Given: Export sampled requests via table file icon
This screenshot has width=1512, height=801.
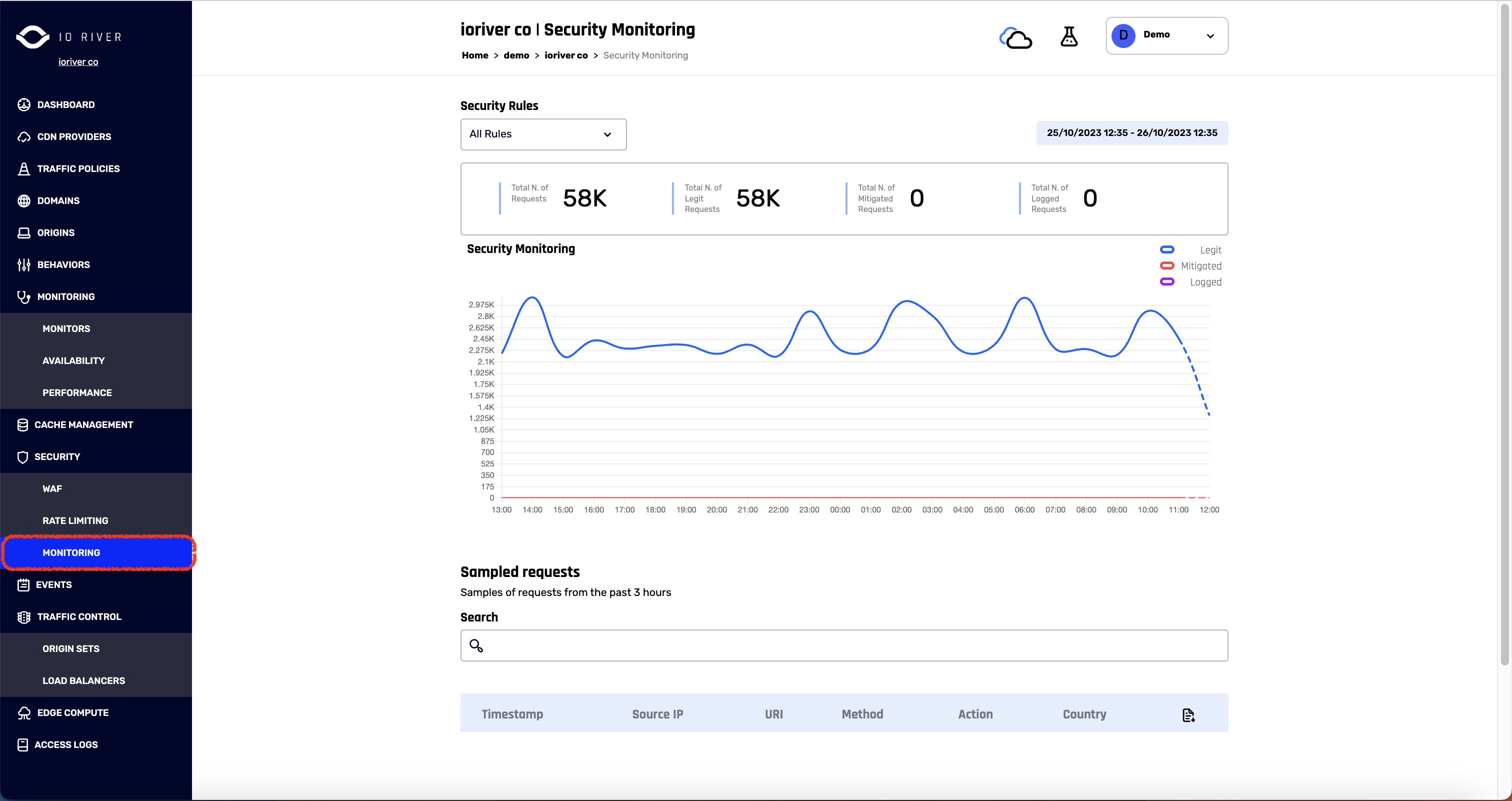Looking at the screenshot, I should coord(1188,714).
